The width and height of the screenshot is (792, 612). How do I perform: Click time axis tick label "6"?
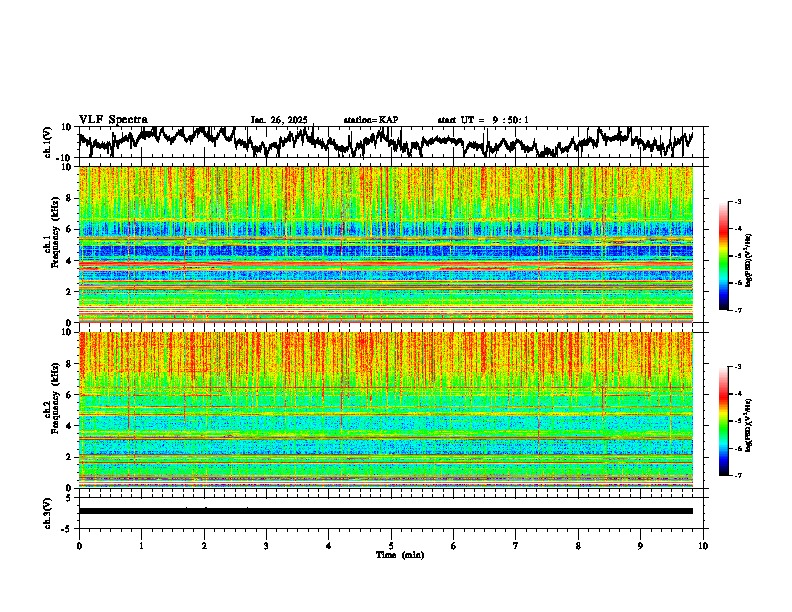click(453, 546)
